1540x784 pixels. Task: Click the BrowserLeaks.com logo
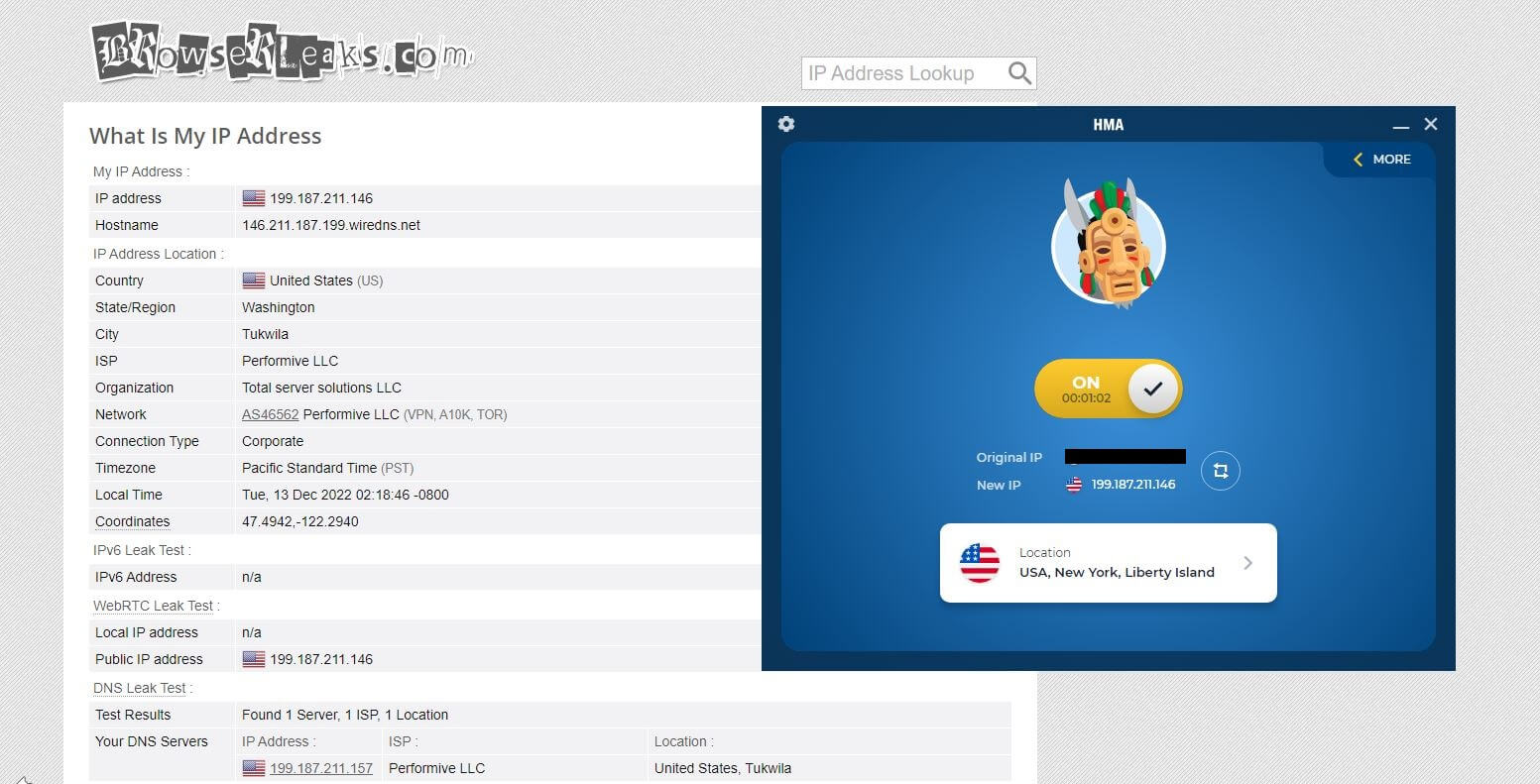[282, 51]
